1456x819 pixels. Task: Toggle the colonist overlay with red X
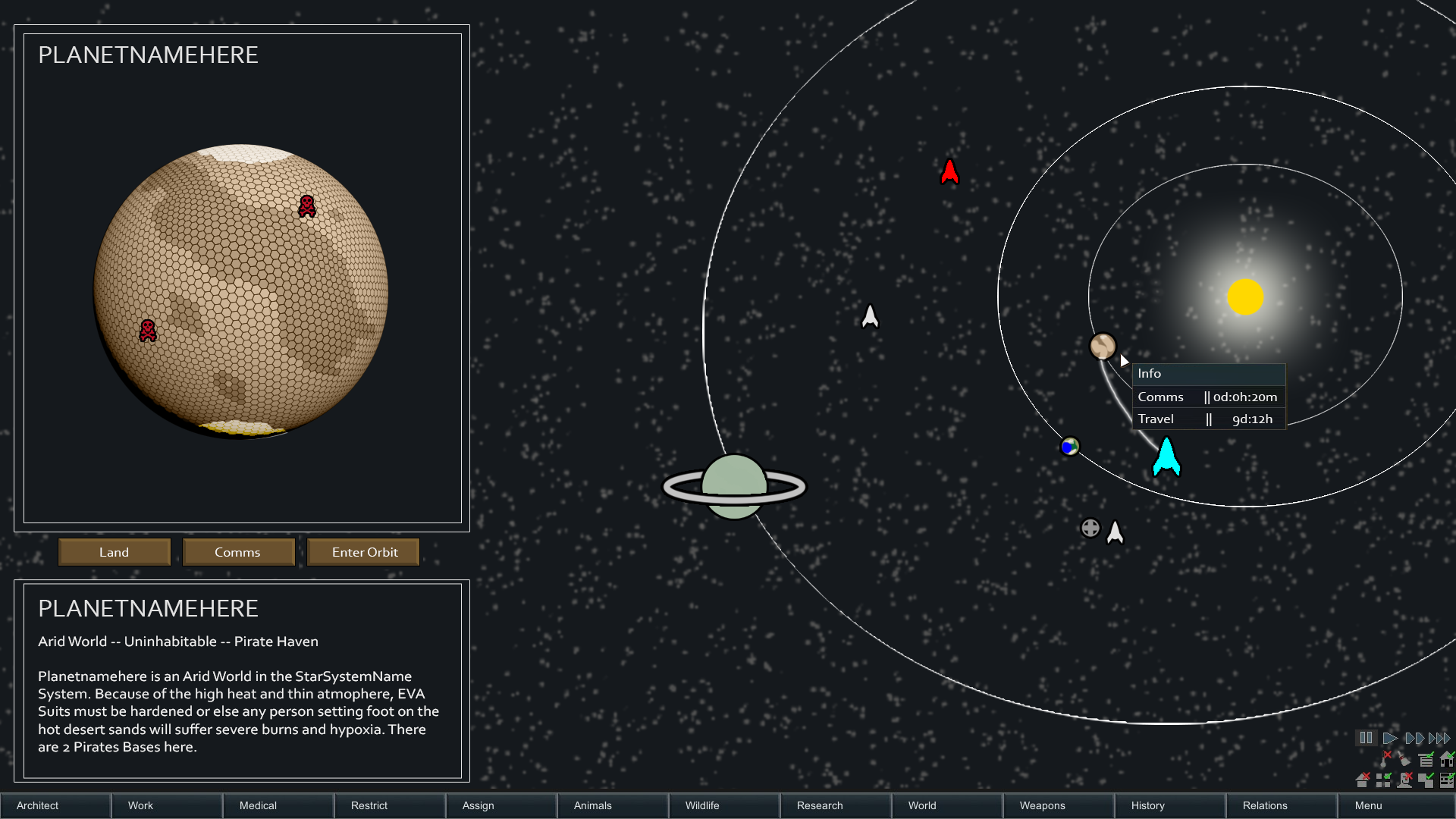click(x=1404, y=780)
